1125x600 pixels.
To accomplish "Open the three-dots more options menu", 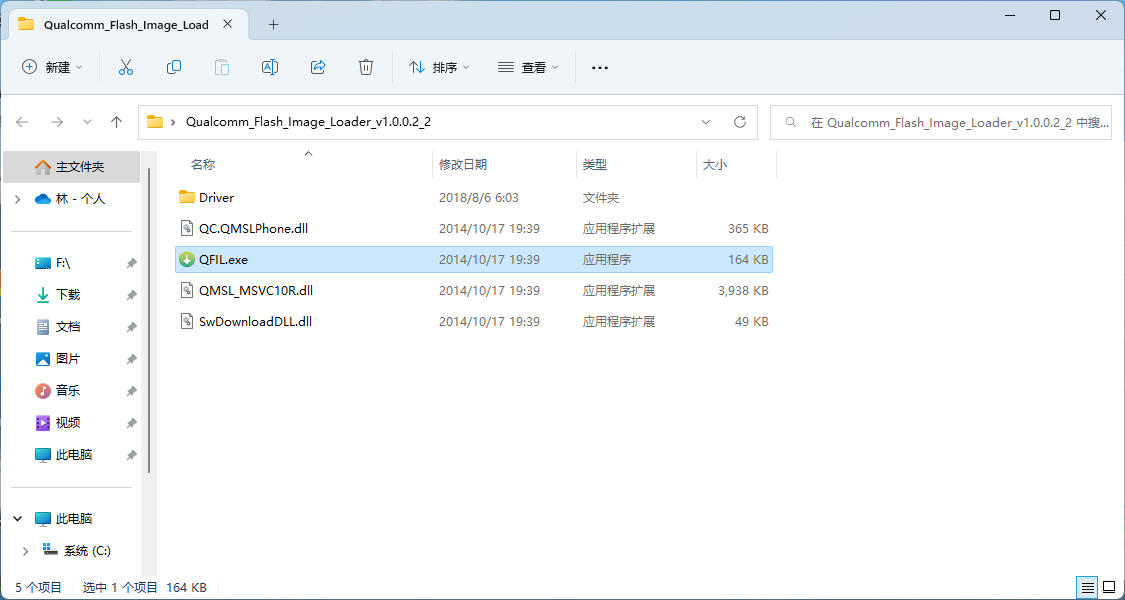I will click(x=600, y=67).
